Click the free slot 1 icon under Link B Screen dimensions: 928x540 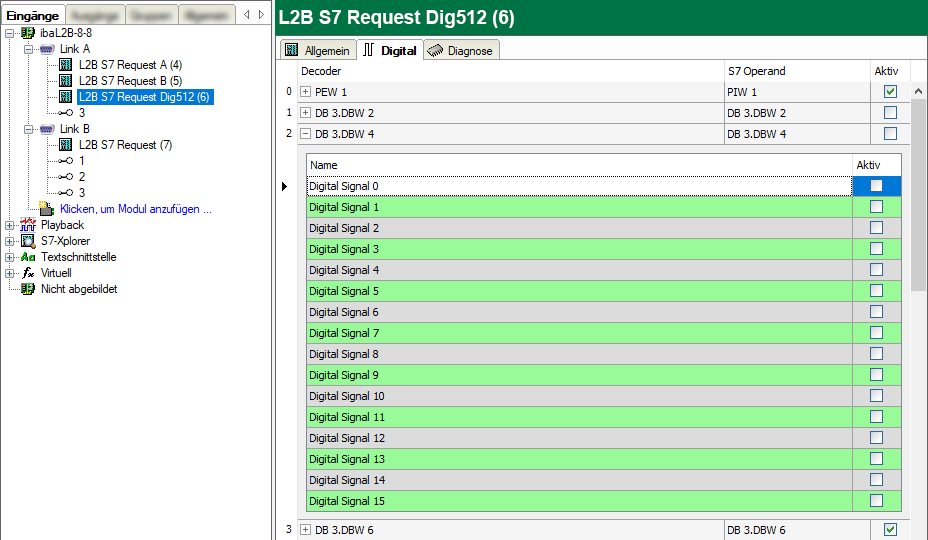click(66, 160)
